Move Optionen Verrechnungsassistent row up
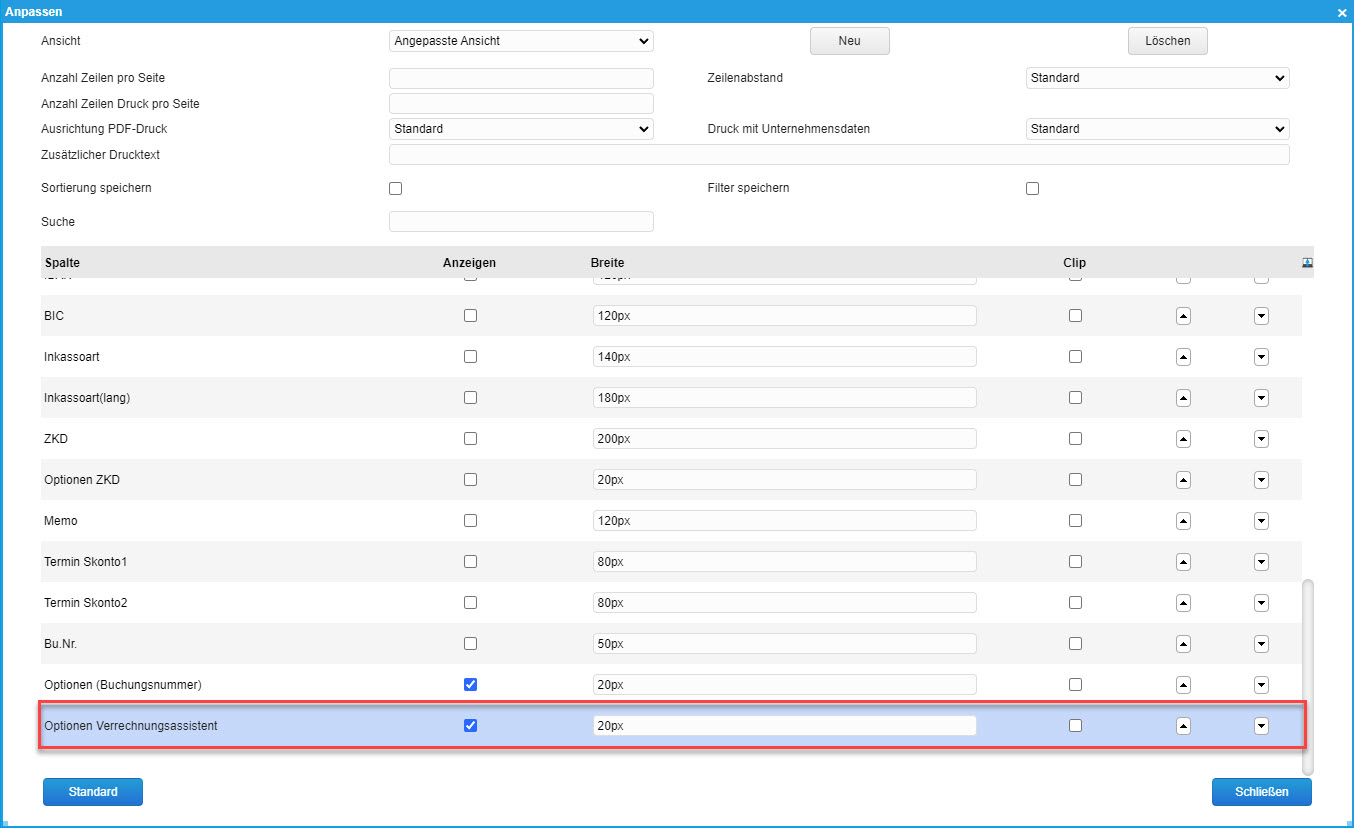This screenshot has width=1354, height=828. pyautogui.click(x=1183, y=726)
